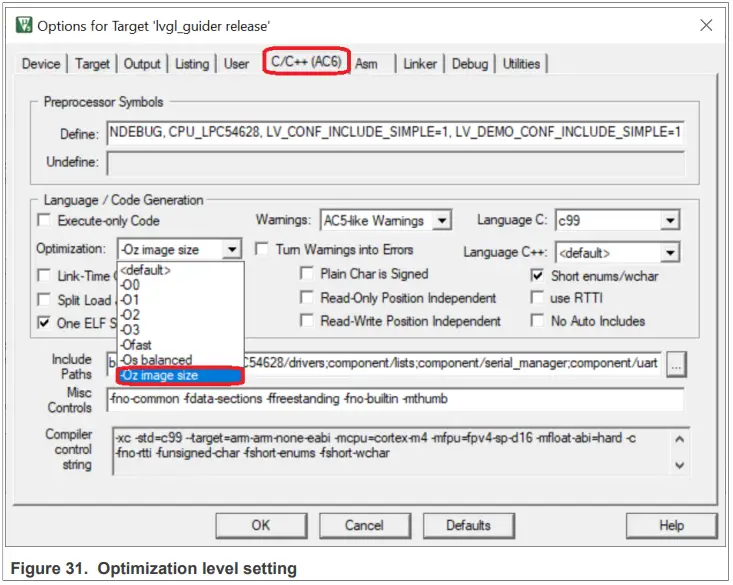
Task: Select -O2 from optimization list
Action: coord(180,315)
